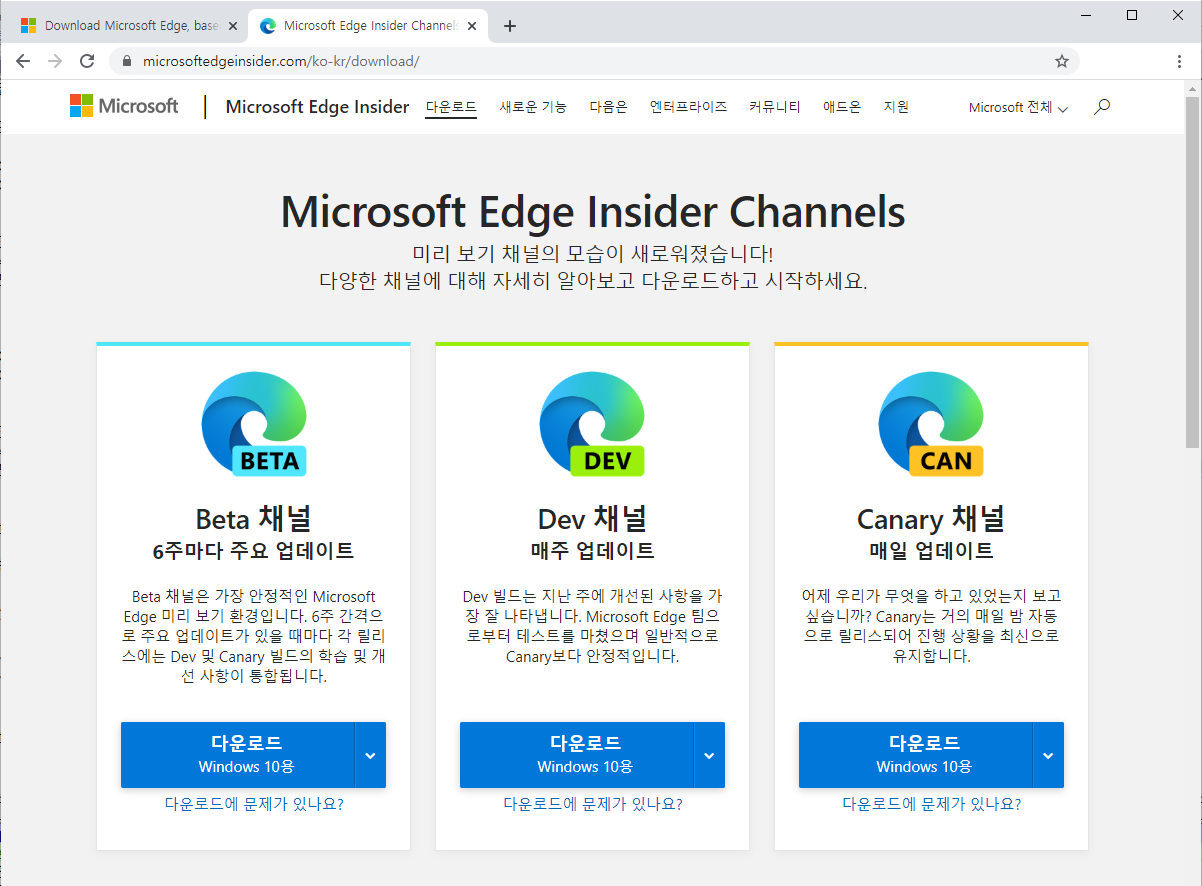Screen dimensions: 1202x886
Task: Open the 다운로드 navigation item
Action: 451,107
